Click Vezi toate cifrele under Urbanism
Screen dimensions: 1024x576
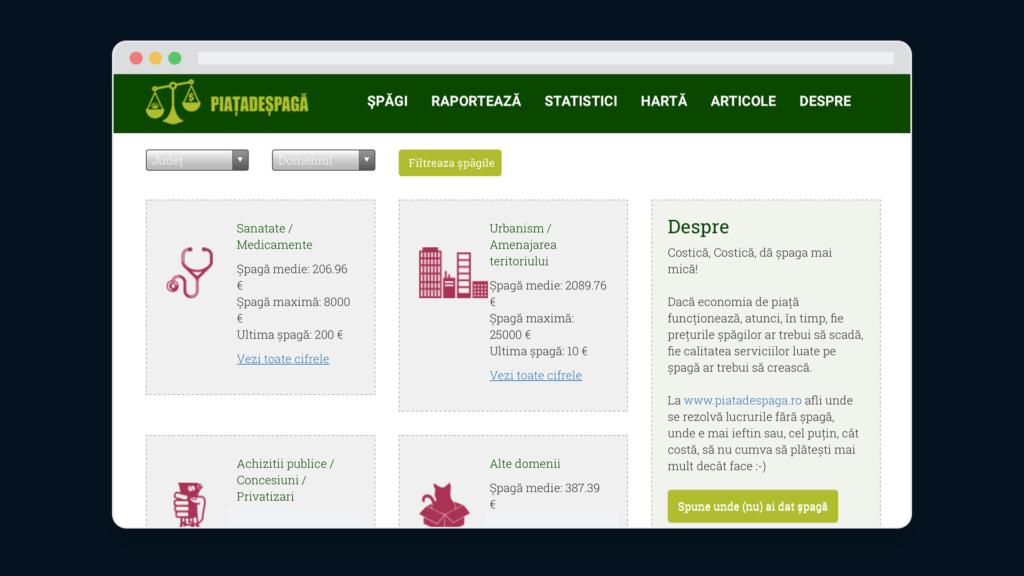(x=536, y=375)
